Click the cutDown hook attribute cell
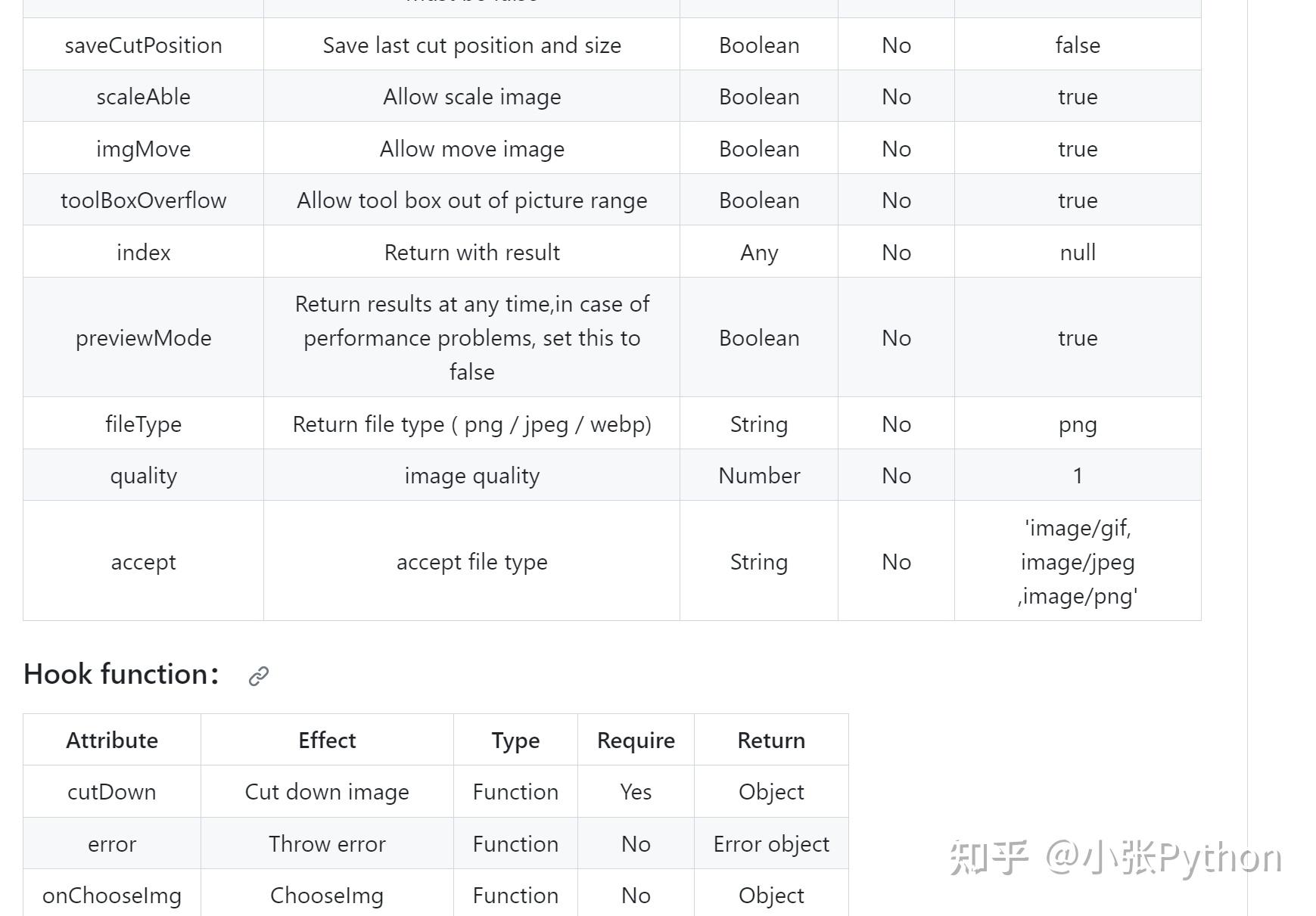 coord(112,792)
